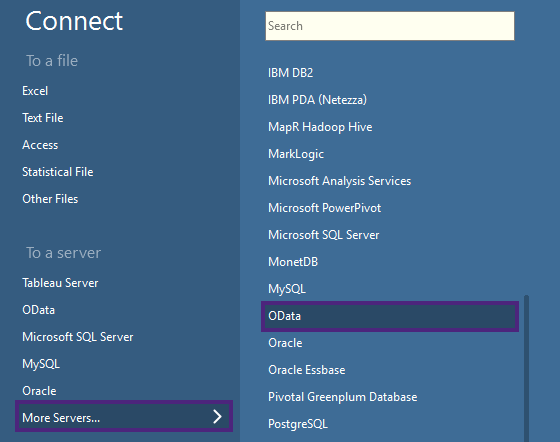Viewport: 560px width, 442px height.
Task: Choose OData under To a server
Action: pos(39,310)
